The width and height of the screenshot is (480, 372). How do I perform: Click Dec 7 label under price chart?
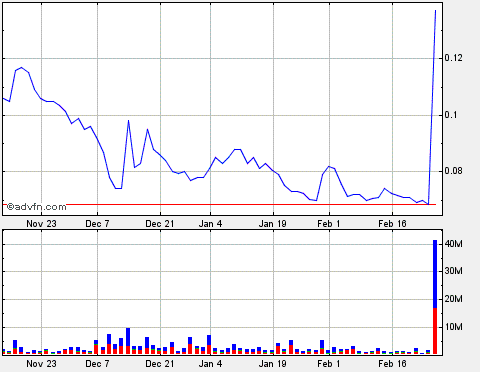[x=97, y=224]
